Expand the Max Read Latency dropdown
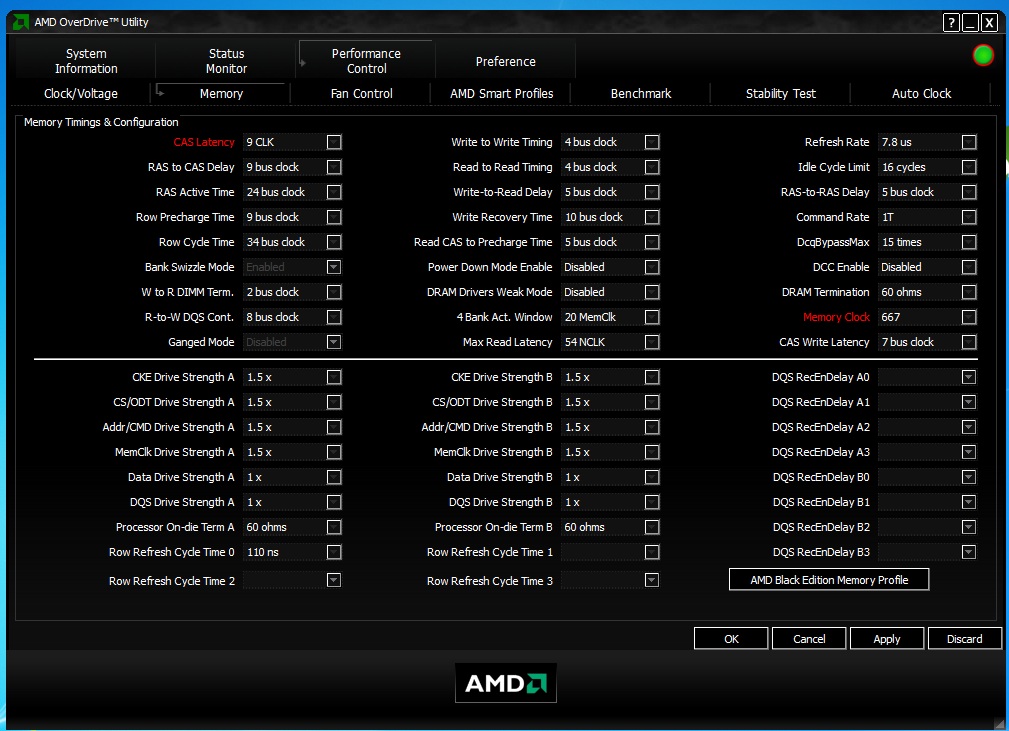The width and height of the screenshot is (1009, 731). tap(652, 342)
